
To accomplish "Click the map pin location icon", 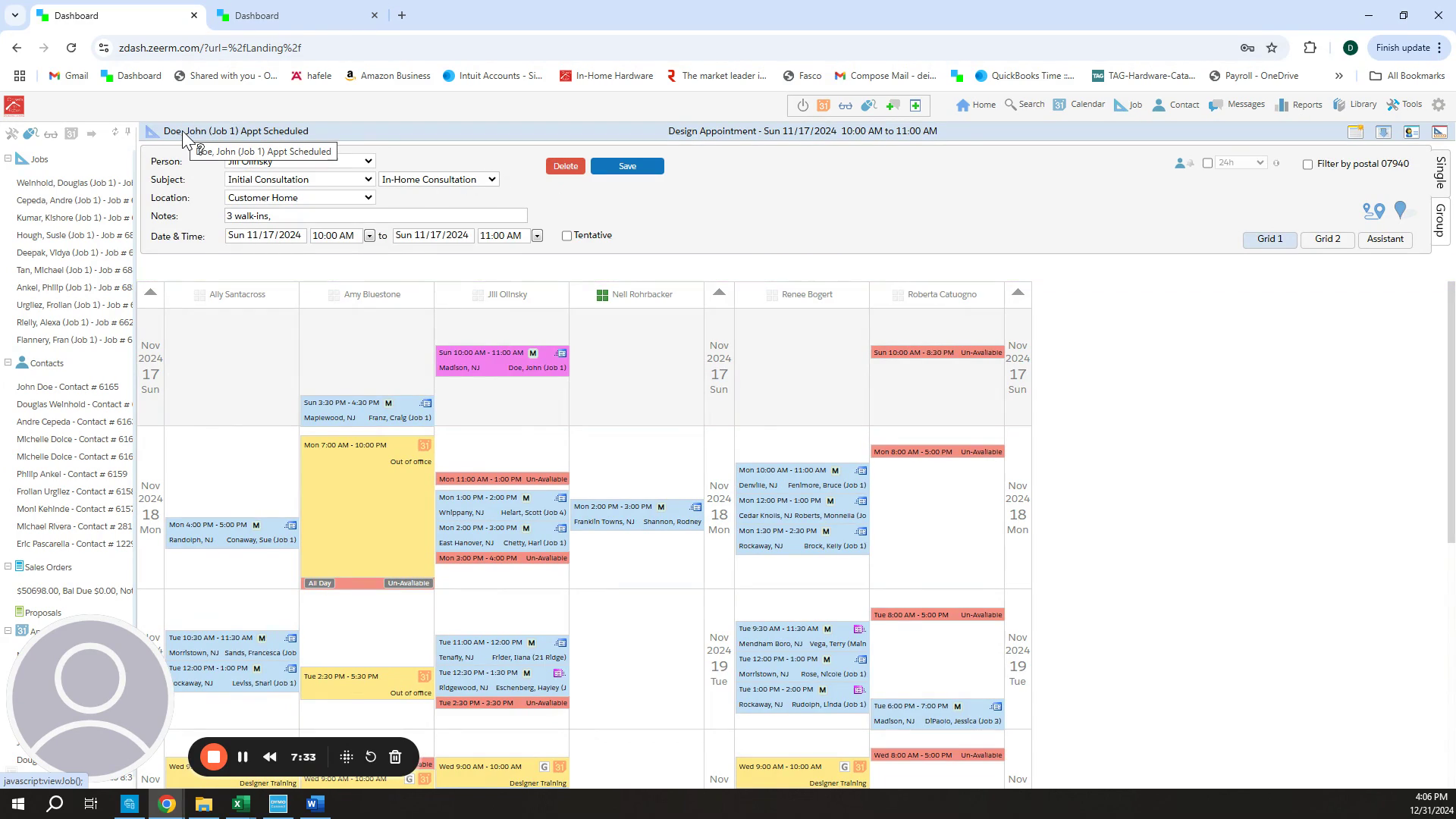I will tap(1400, 210).
